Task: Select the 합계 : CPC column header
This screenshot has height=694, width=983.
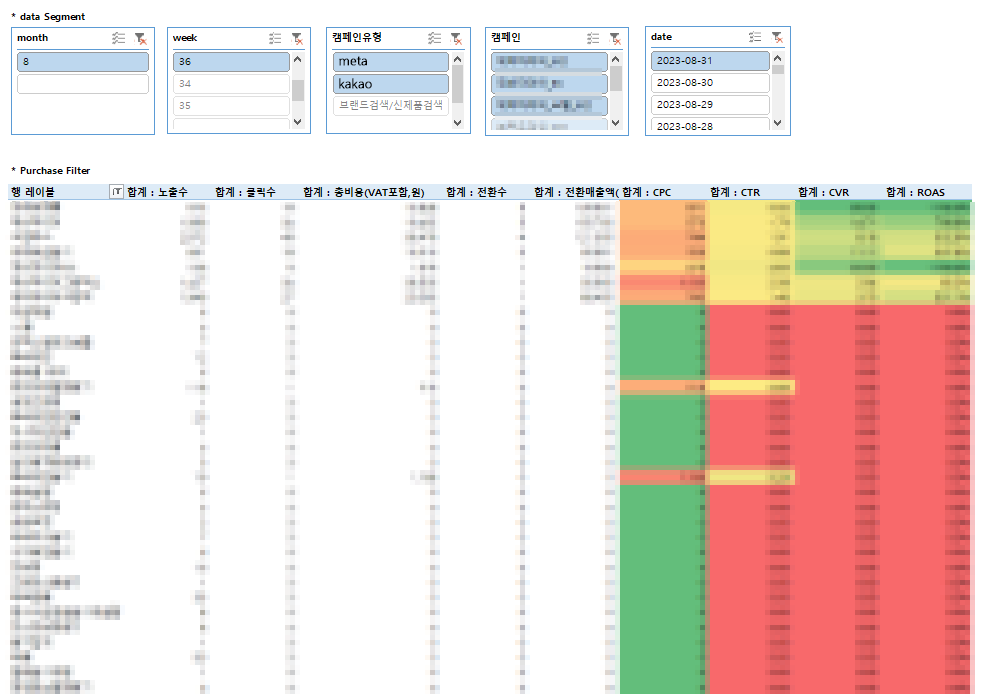Action: (x=646, y=192)
